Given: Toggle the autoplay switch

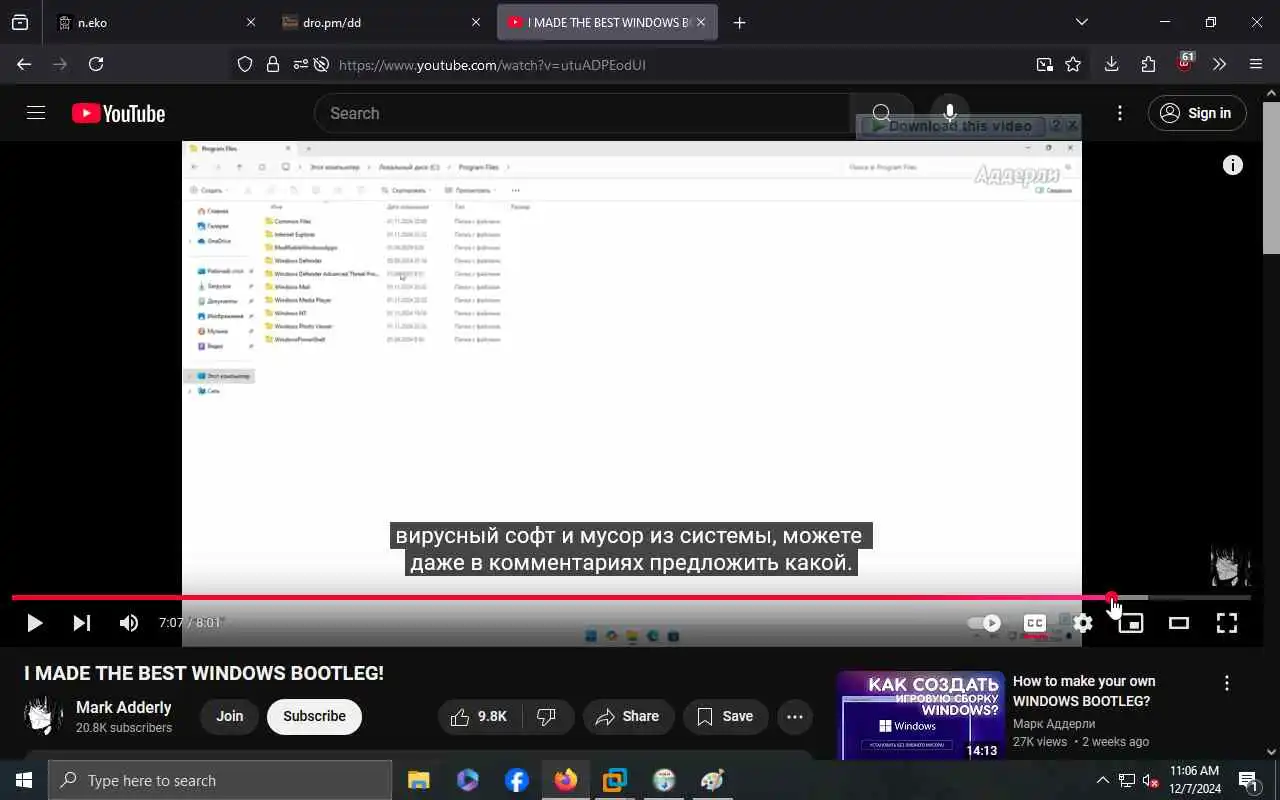Looking at the screenshot, I should click(984, 623).
